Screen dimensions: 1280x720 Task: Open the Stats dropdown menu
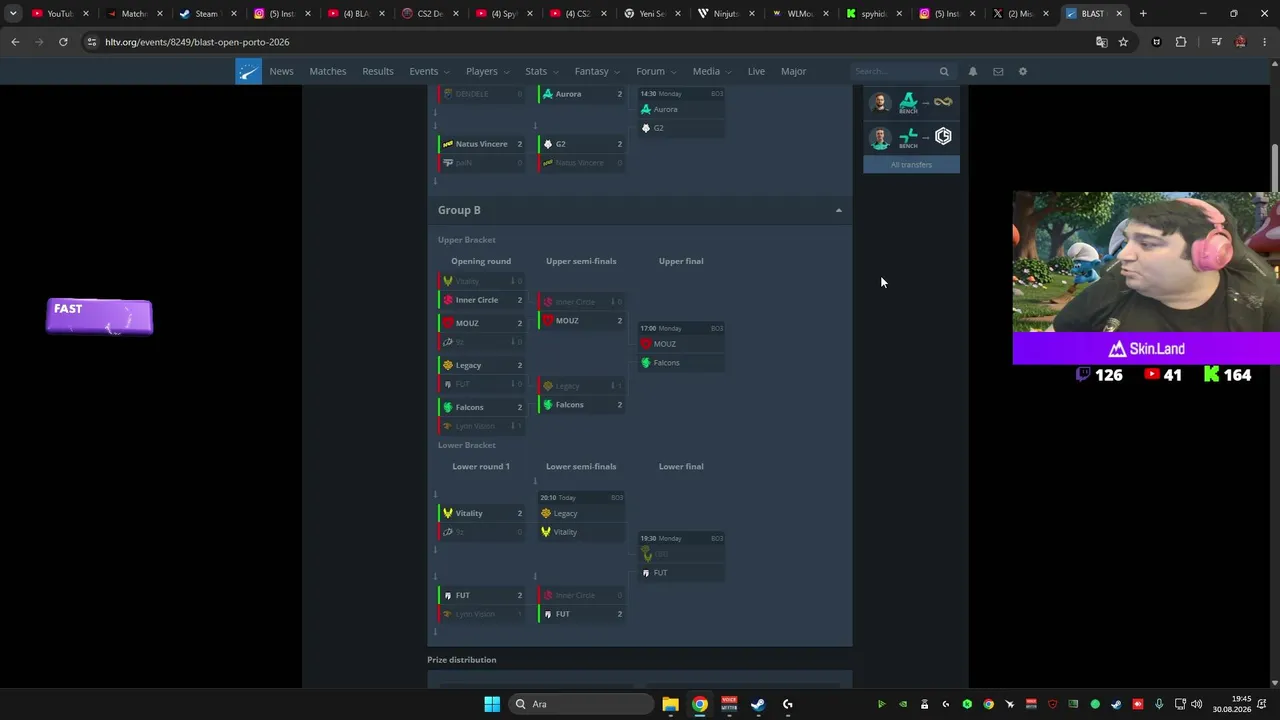(542, 71)
